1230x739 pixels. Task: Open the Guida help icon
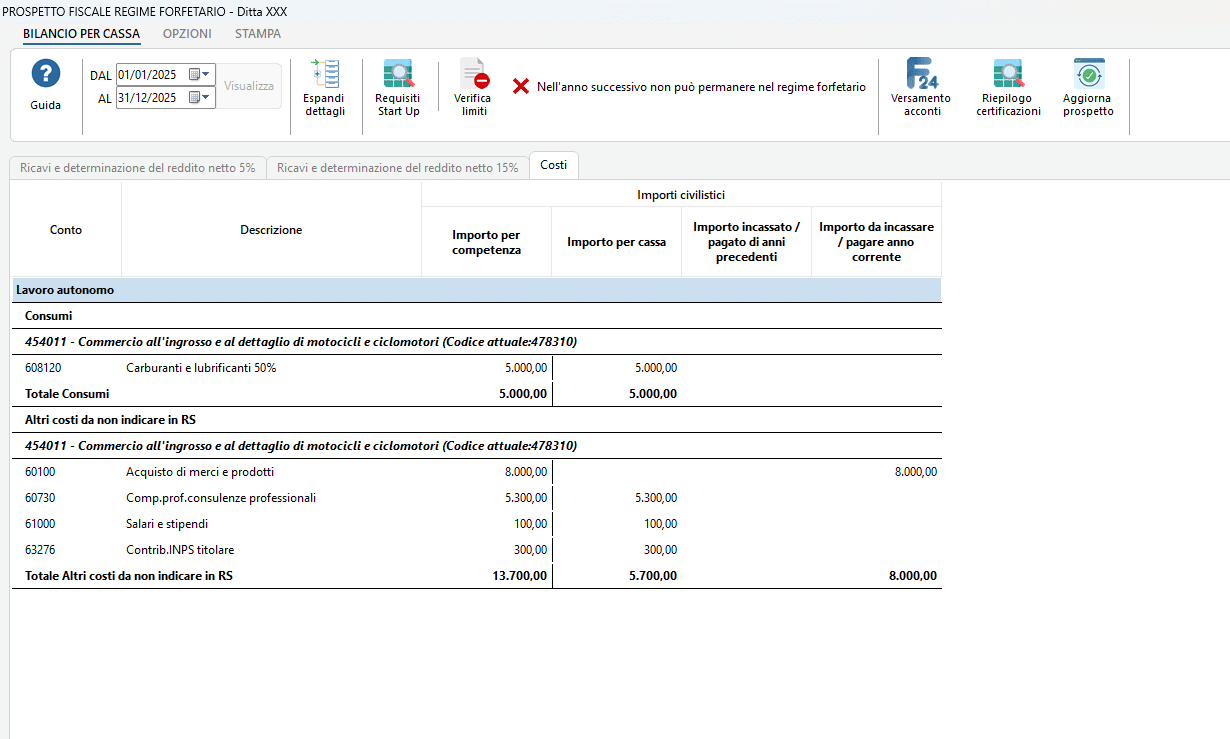tap(46, 75)
